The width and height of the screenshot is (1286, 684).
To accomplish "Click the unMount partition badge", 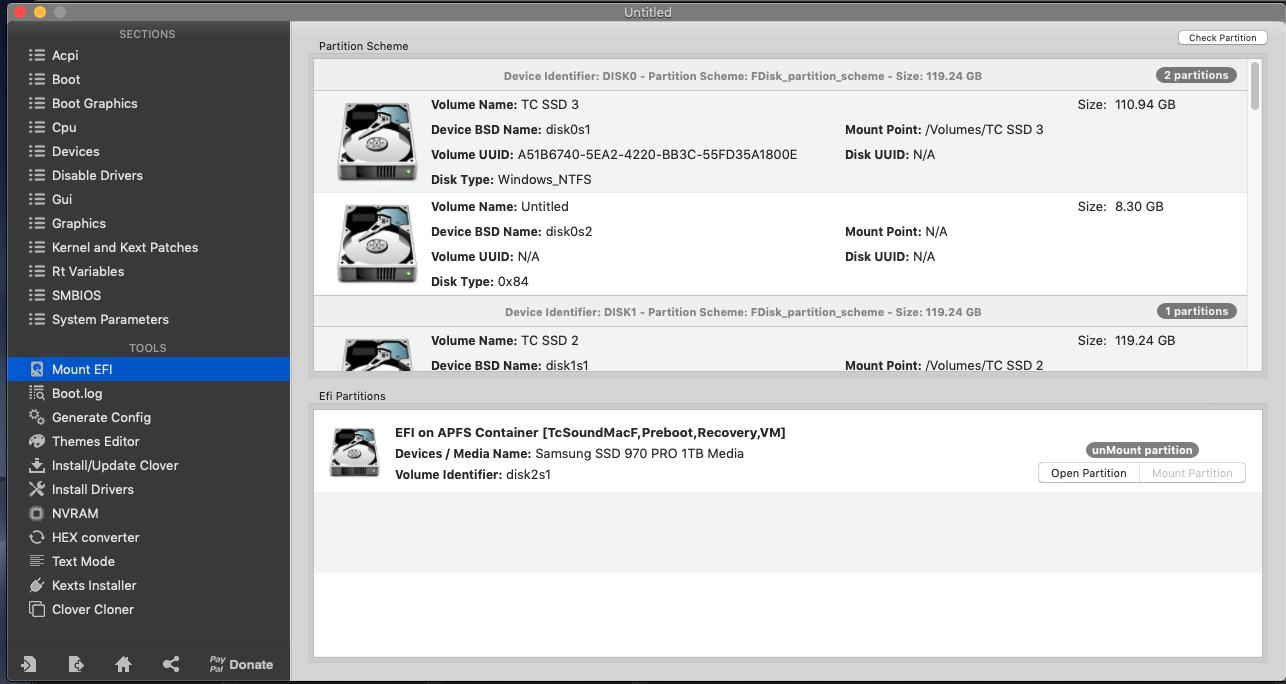I will pos(1142,450).
